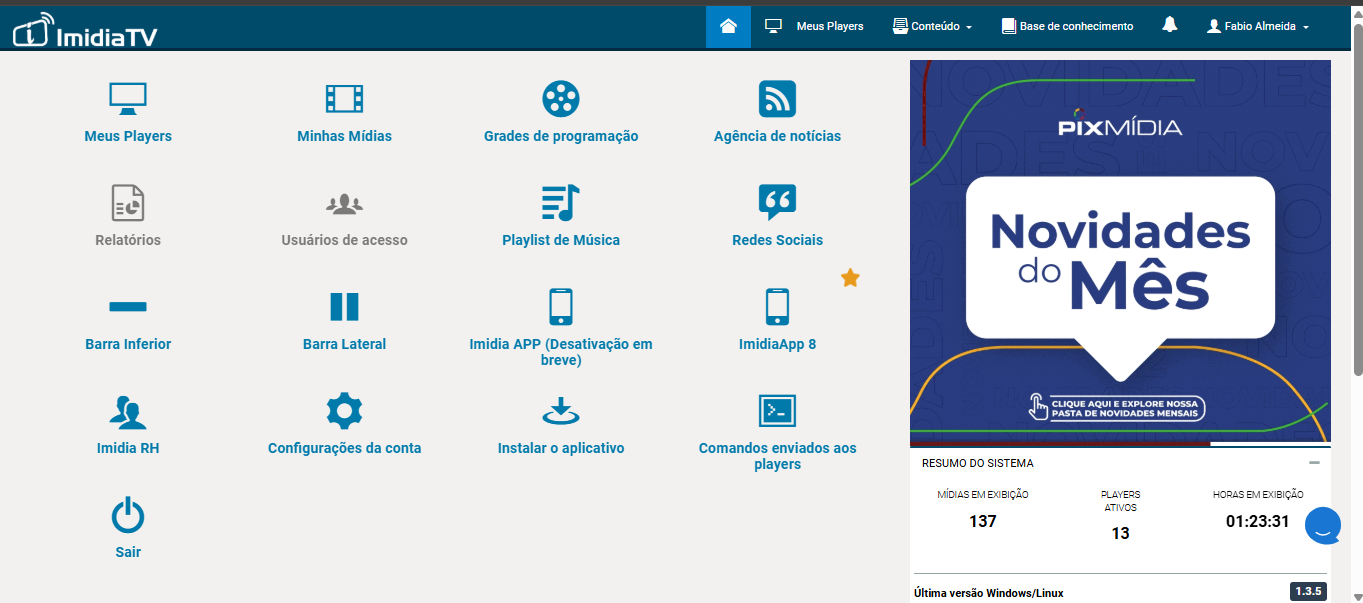This screenshot has height=603, width=1363.
Task: Open the ImidiaApp 8 phone icon
Action: (x=777, y=306)
